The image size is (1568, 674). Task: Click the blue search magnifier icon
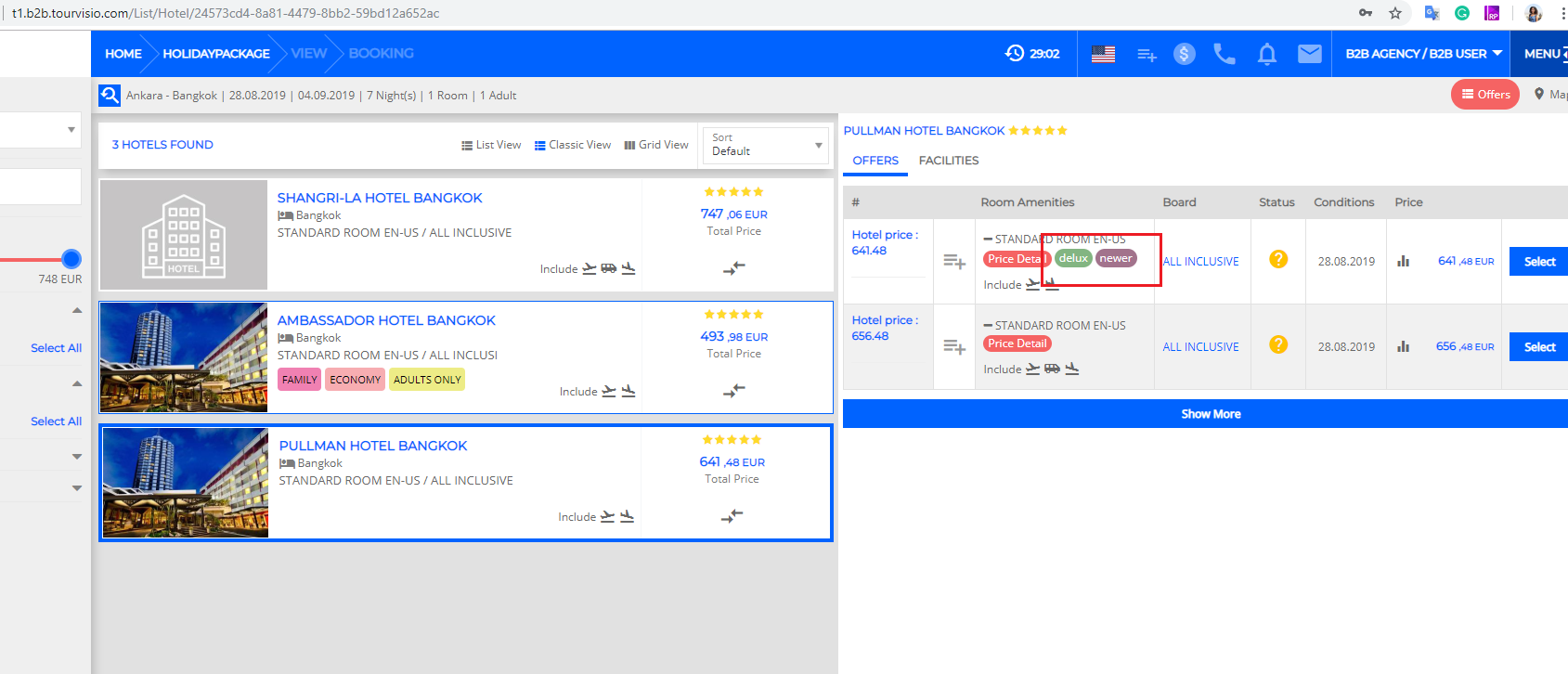click(x=110, y=96)
